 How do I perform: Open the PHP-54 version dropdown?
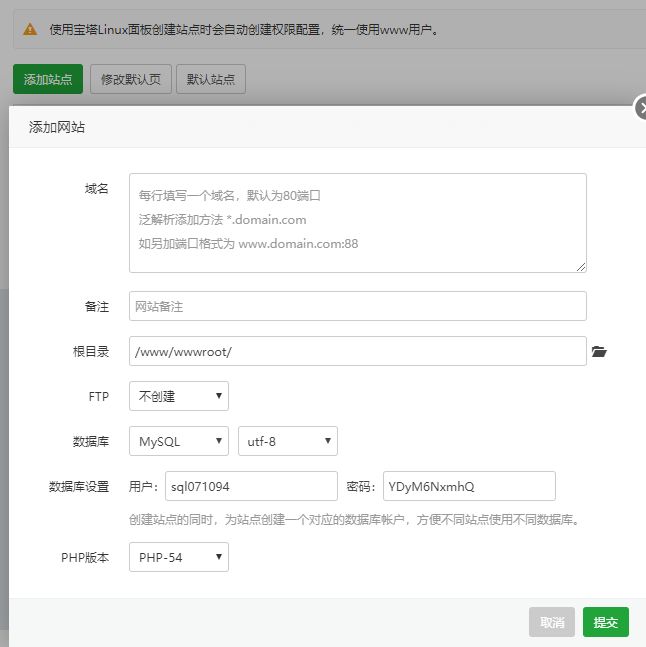click(x=179, y=557)
